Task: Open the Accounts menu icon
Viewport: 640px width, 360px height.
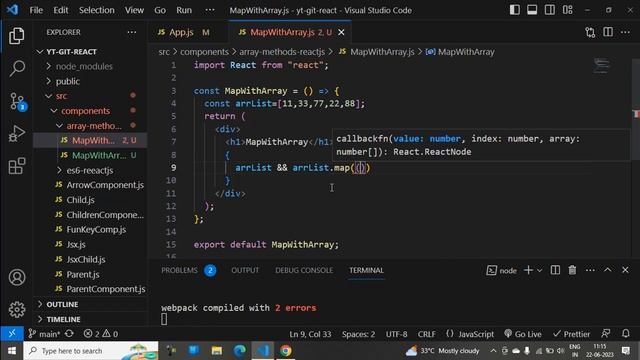Action: click(x=17, y=277)
